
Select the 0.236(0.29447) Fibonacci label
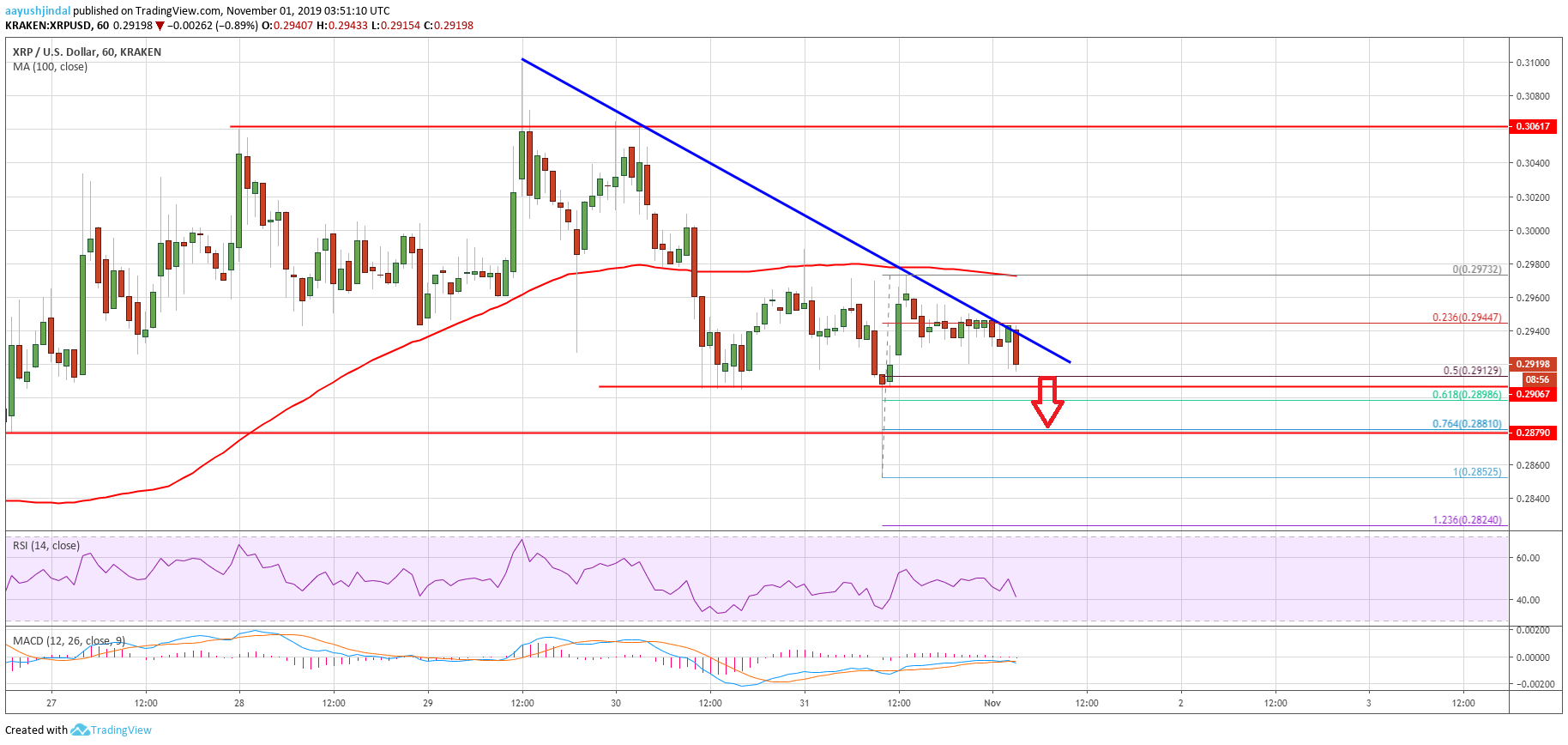point(1467,318)
